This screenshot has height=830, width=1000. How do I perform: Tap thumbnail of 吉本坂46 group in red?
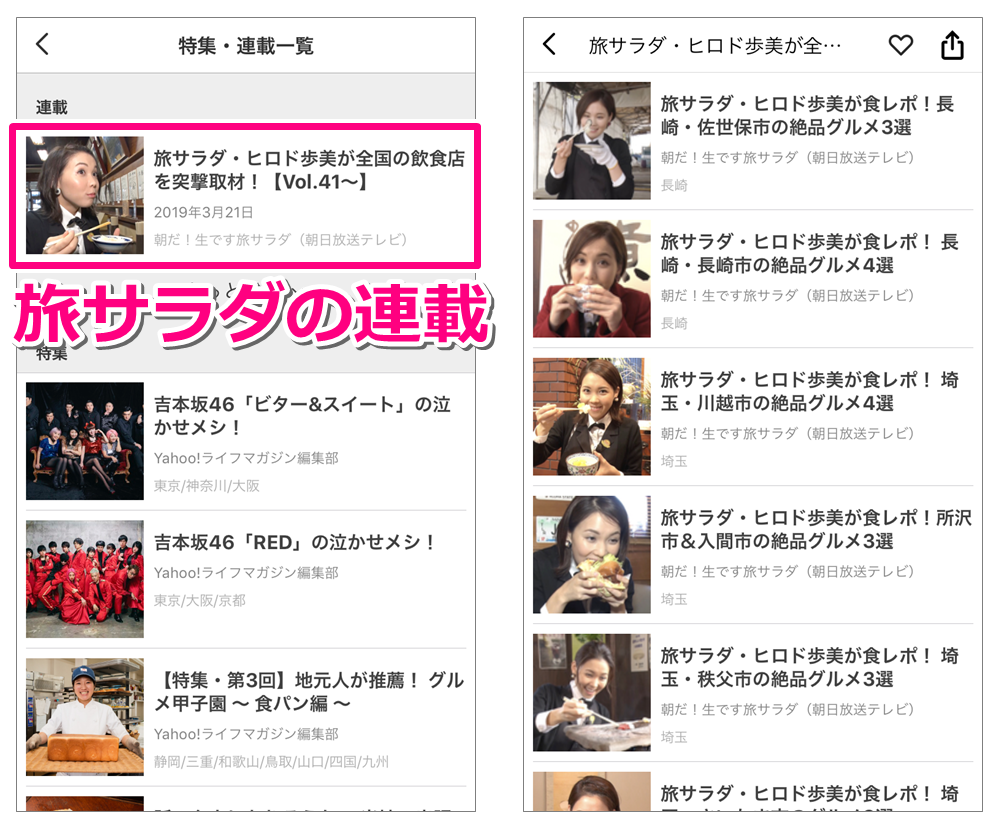[85, 579]
